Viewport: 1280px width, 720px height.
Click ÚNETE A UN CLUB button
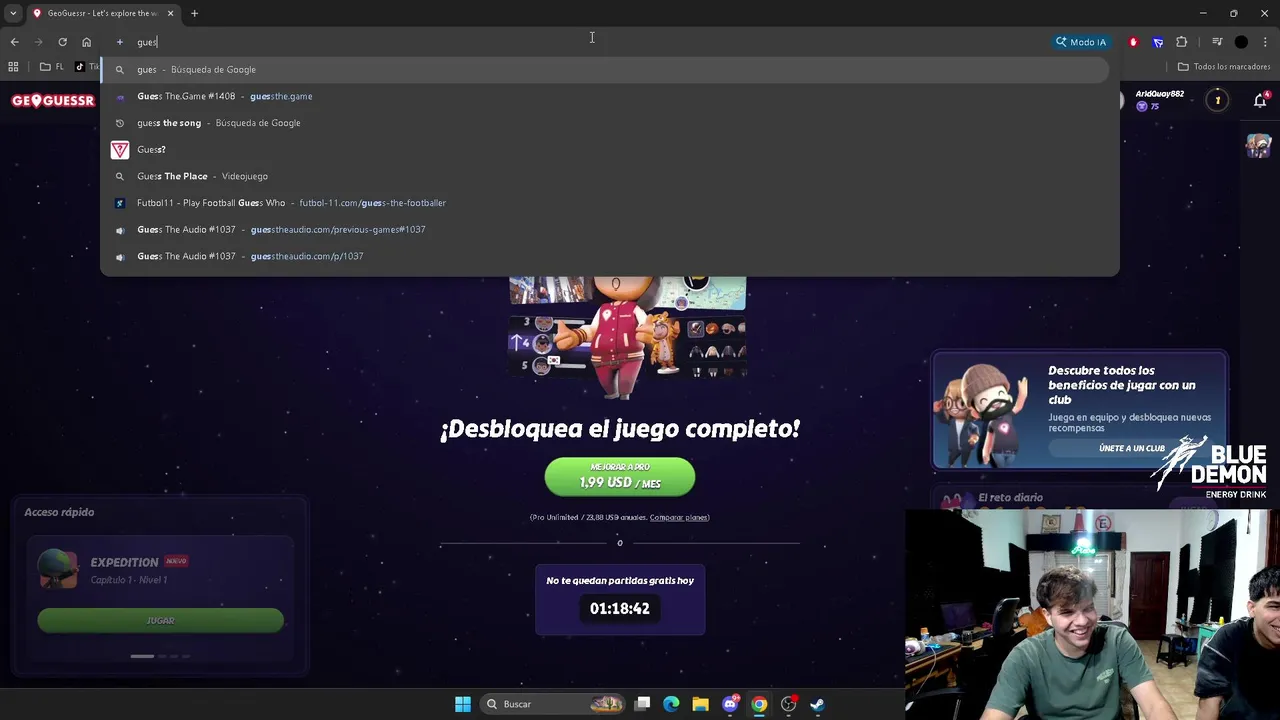point(1132,448)
